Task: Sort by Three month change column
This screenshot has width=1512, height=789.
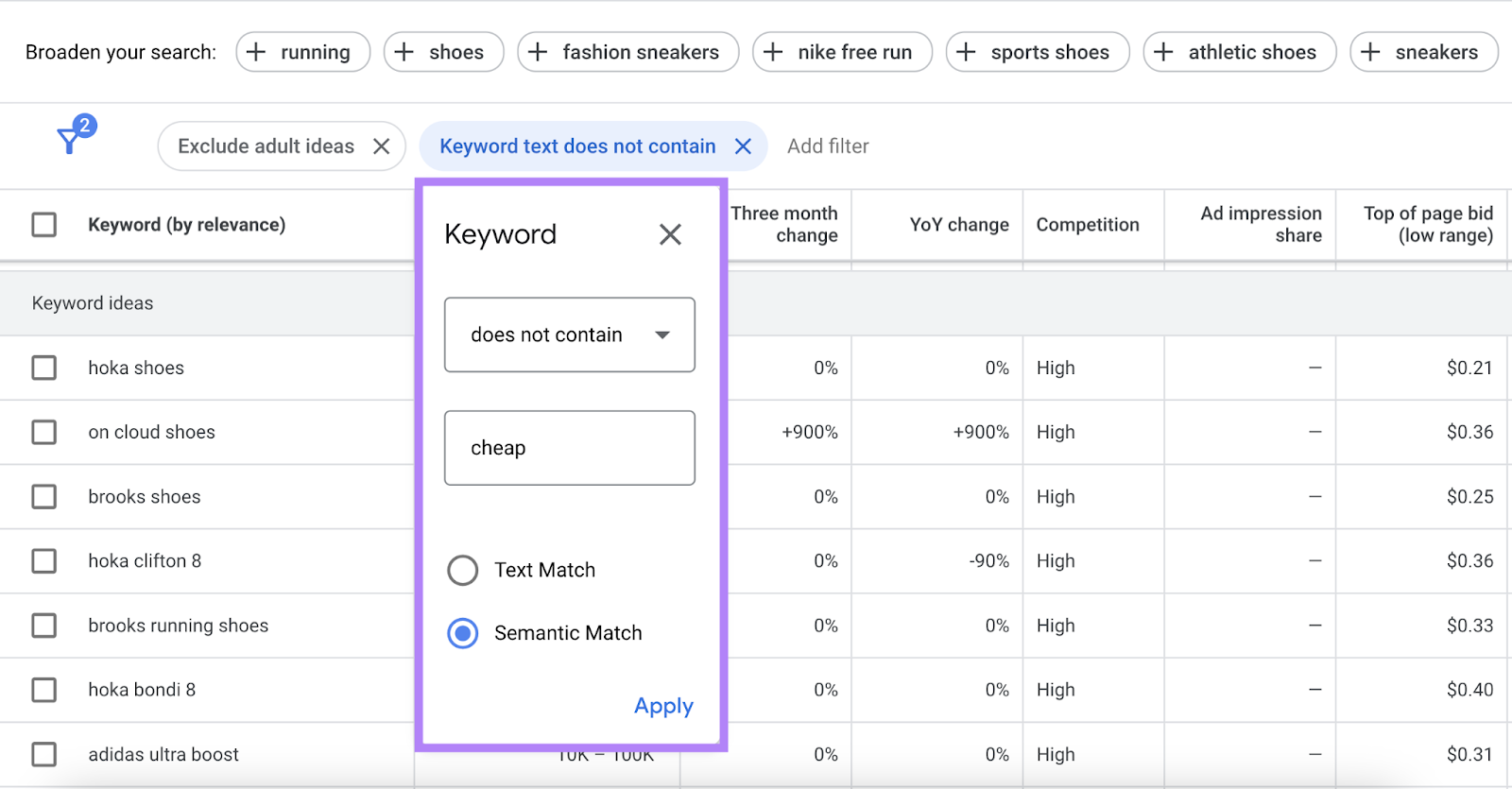Action: [x=784, y=225]
